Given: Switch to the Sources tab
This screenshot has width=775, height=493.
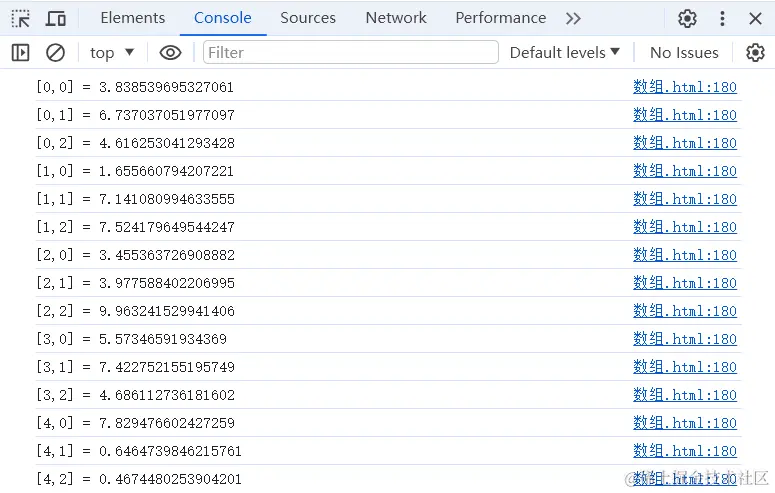Looking at the screenshot, I should (x=308, y=18).
